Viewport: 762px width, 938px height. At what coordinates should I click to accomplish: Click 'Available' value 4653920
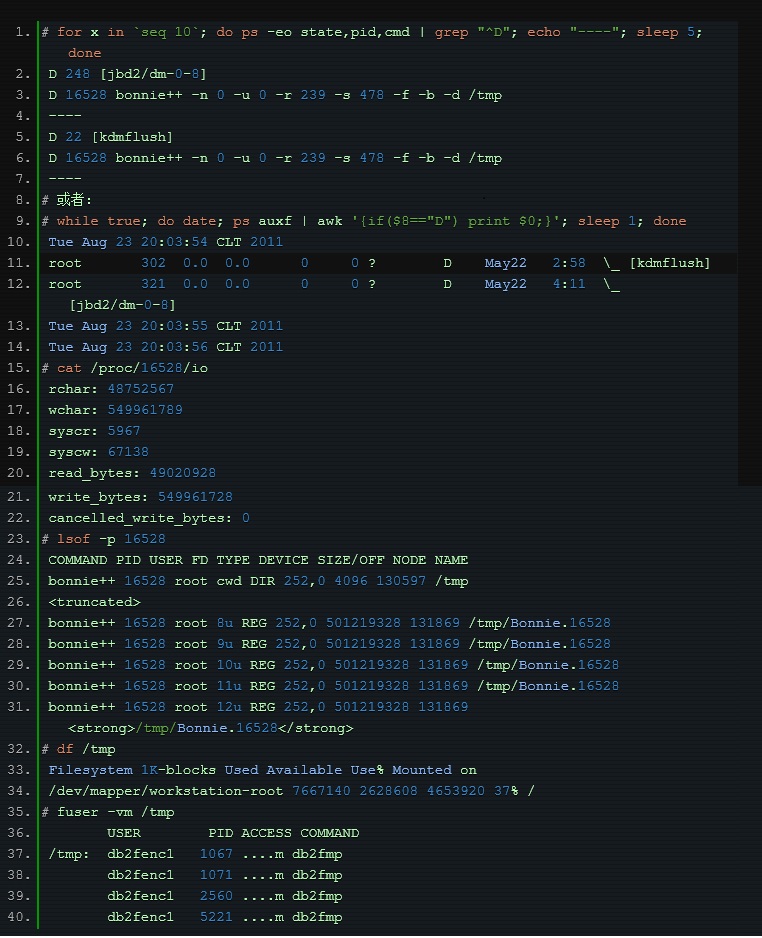pyautogui.click(x=455, y=791)
